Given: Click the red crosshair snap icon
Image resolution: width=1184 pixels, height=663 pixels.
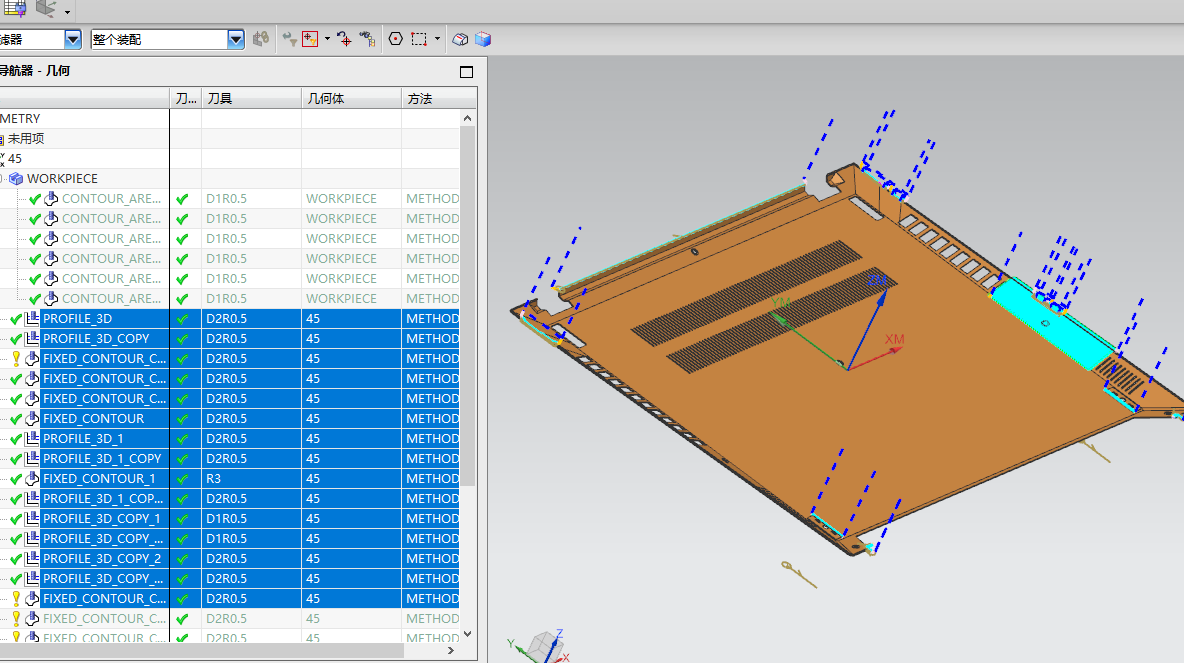Looking at the screenshot, I should coord(344,39).
